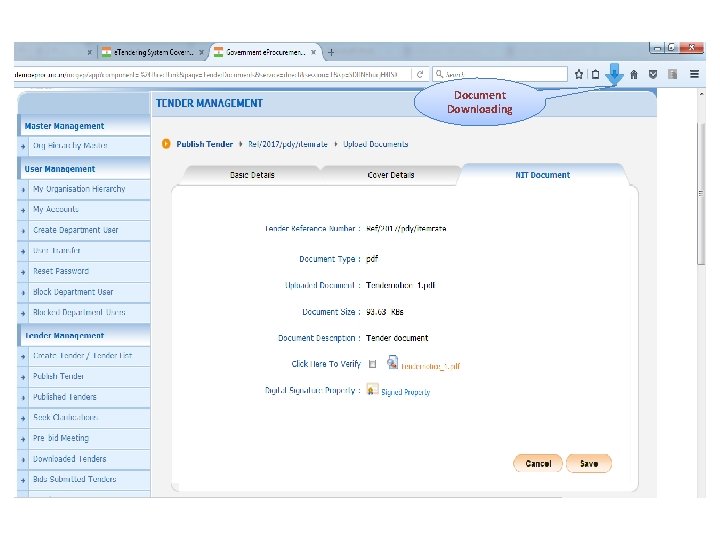Open Downloaded Tenders sidebar item
Screen dimensions: 720x540
[89, 459]
